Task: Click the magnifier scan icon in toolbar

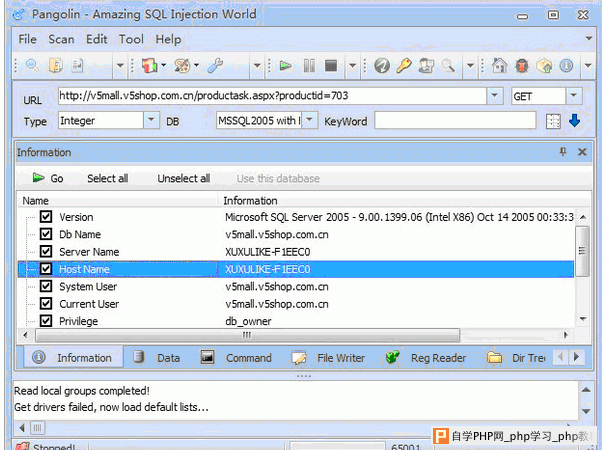Action: 32,66
